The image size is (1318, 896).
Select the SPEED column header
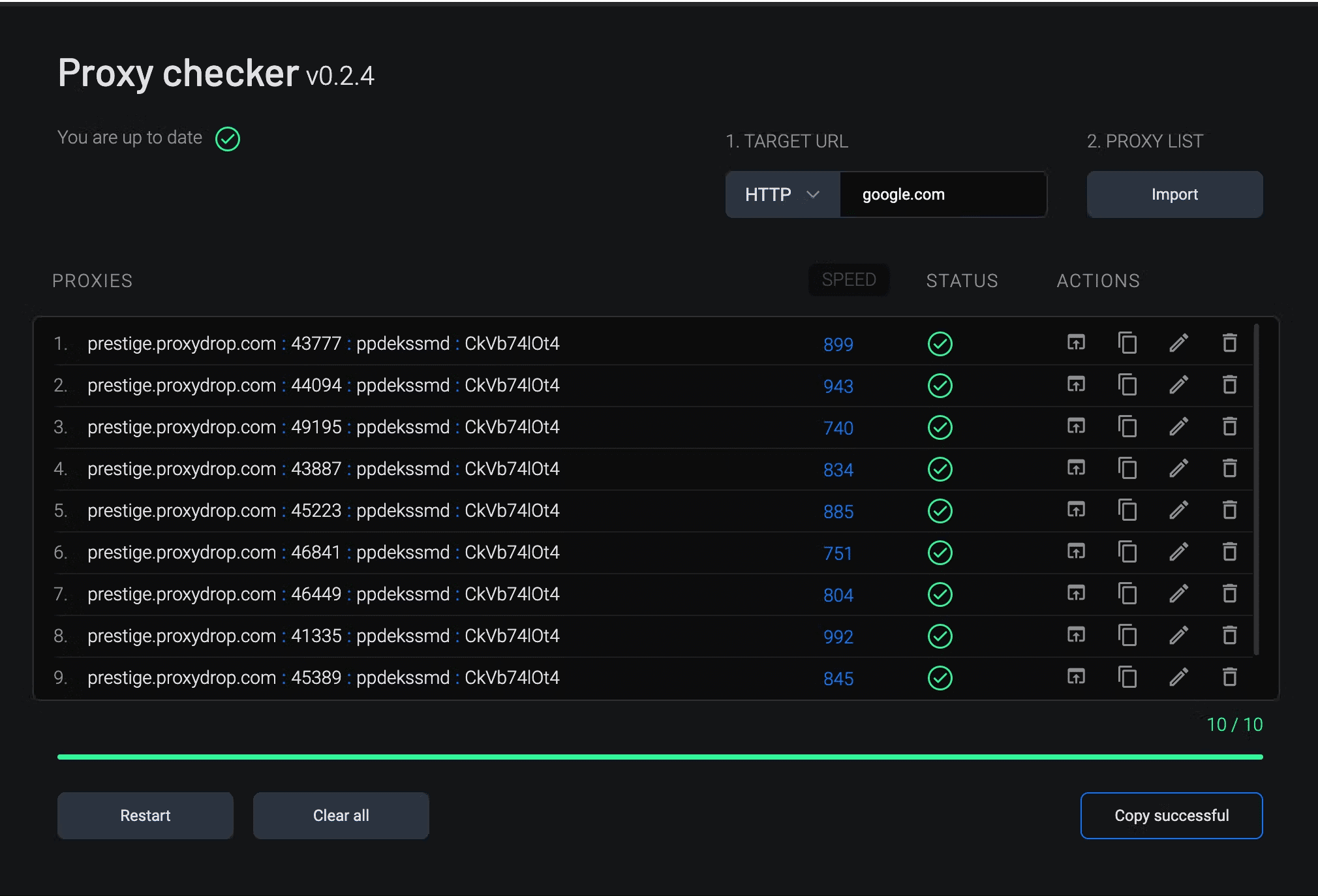(849, 280)
